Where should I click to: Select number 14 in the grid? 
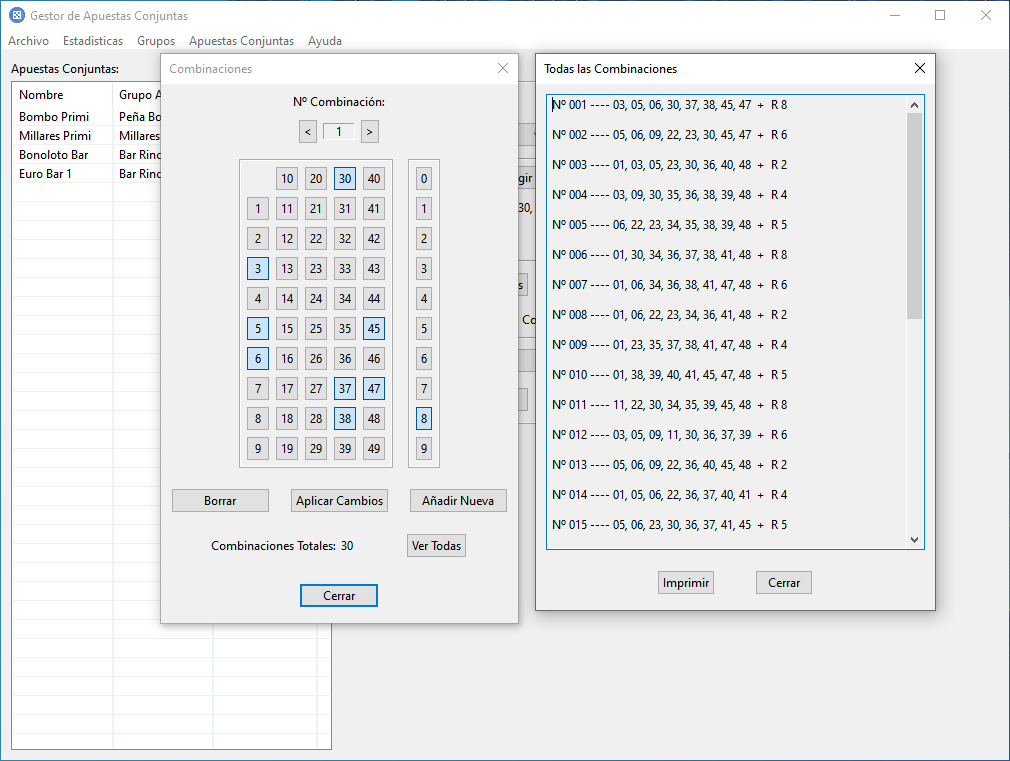click(287, 298)
